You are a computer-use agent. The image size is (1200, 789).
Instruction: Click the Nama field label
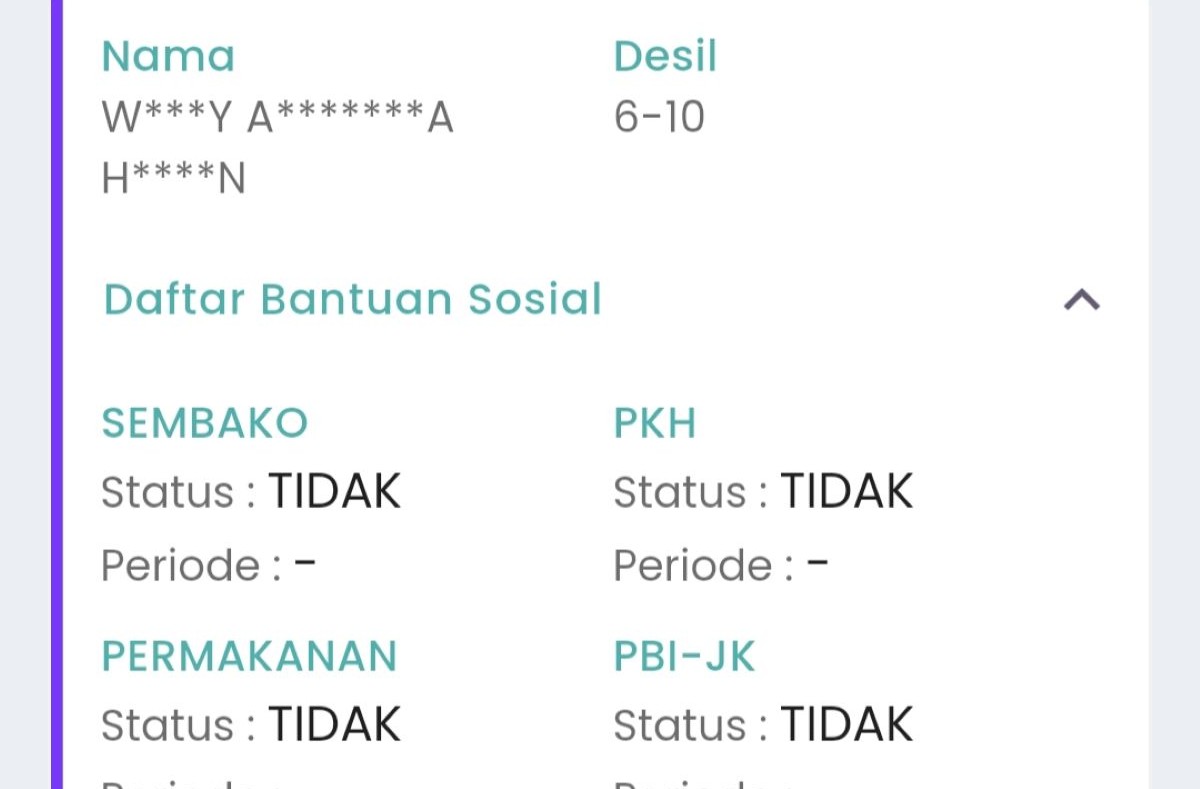(x=167, y=55)
